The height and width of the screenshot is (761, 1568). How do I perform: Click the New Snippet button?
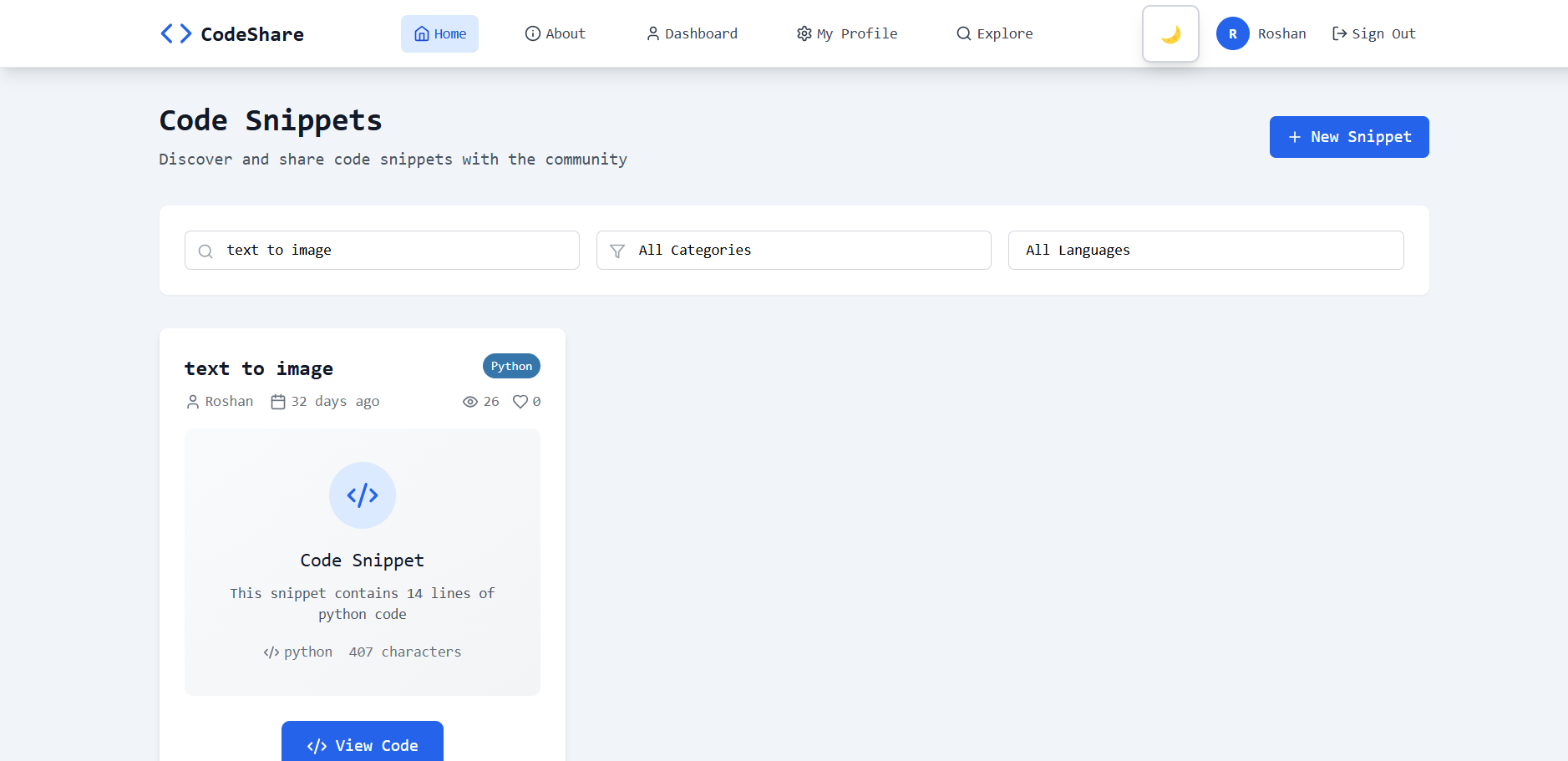pos(1348,136)
